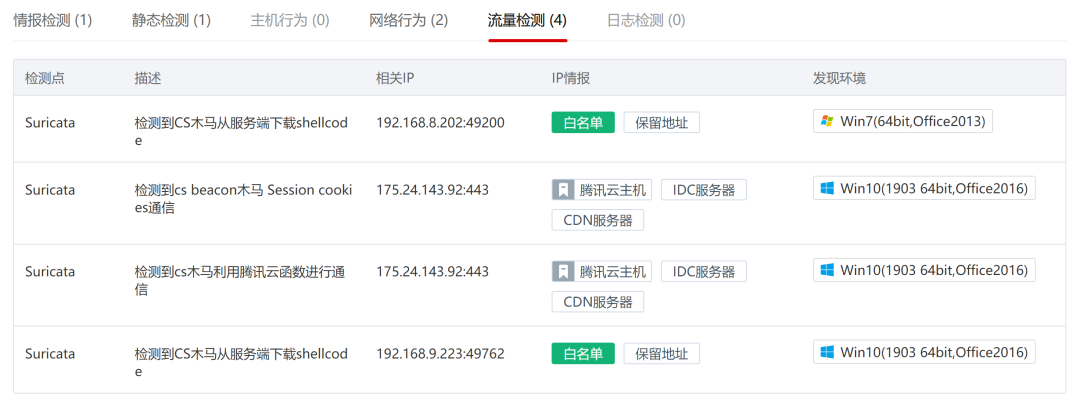Click the Windows 10 logo in third row

(827, 270)
